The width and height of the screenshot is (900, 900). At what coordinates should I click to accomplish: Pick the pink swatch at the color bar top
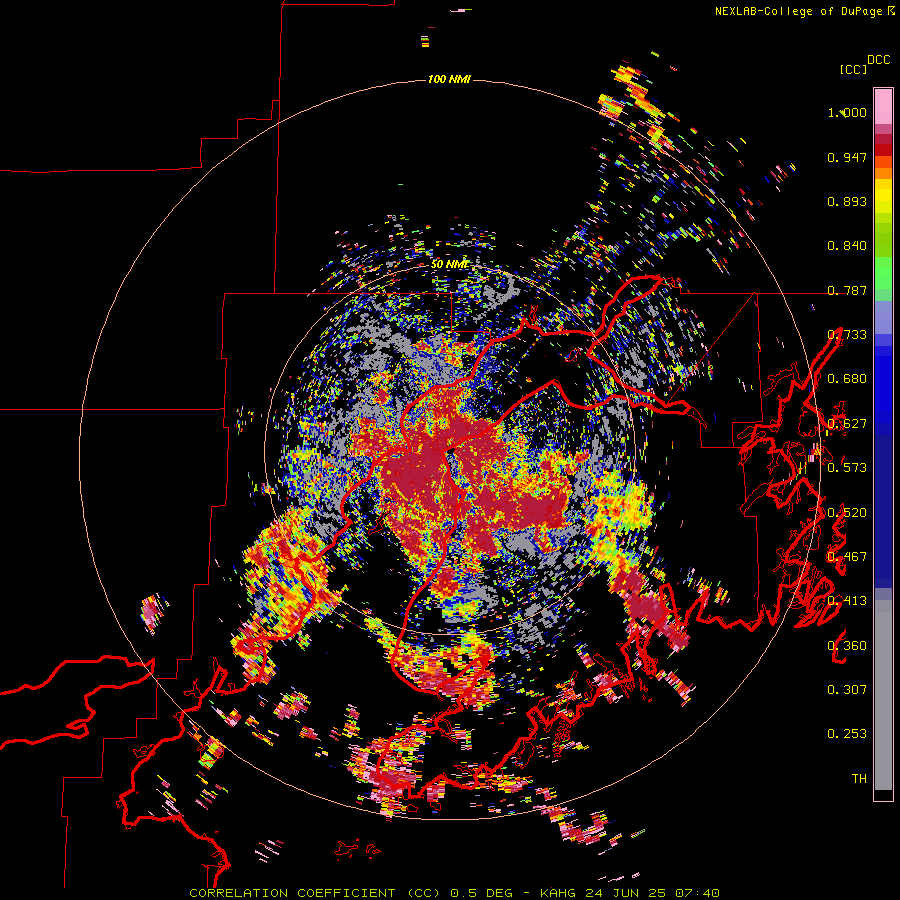pos(883,106)
